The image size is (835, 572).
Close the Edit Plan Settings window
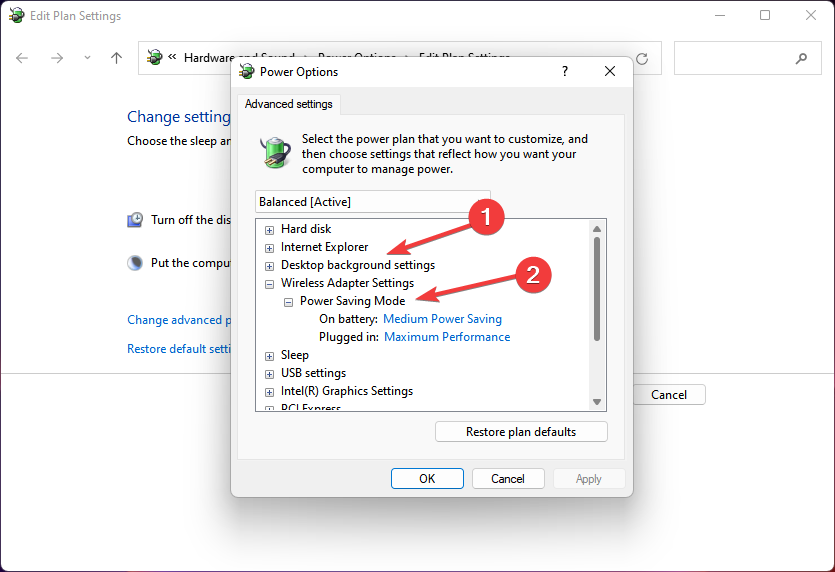coord(811,15)
